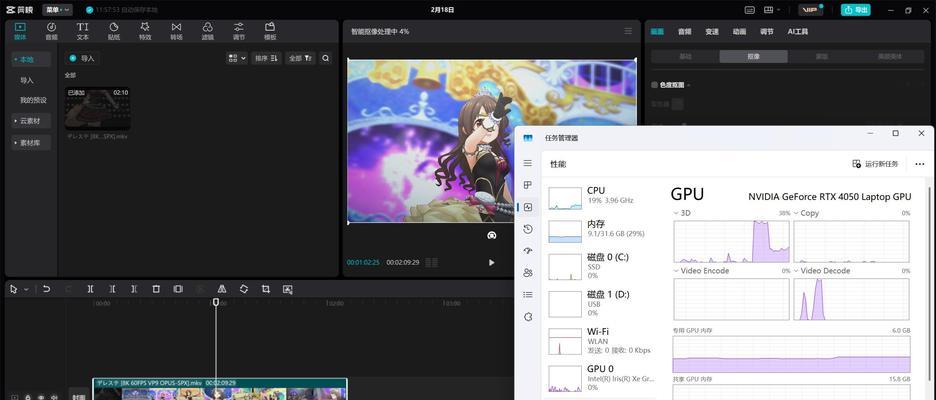Click the split clip tool in timeline toolbar

[90, 289]
